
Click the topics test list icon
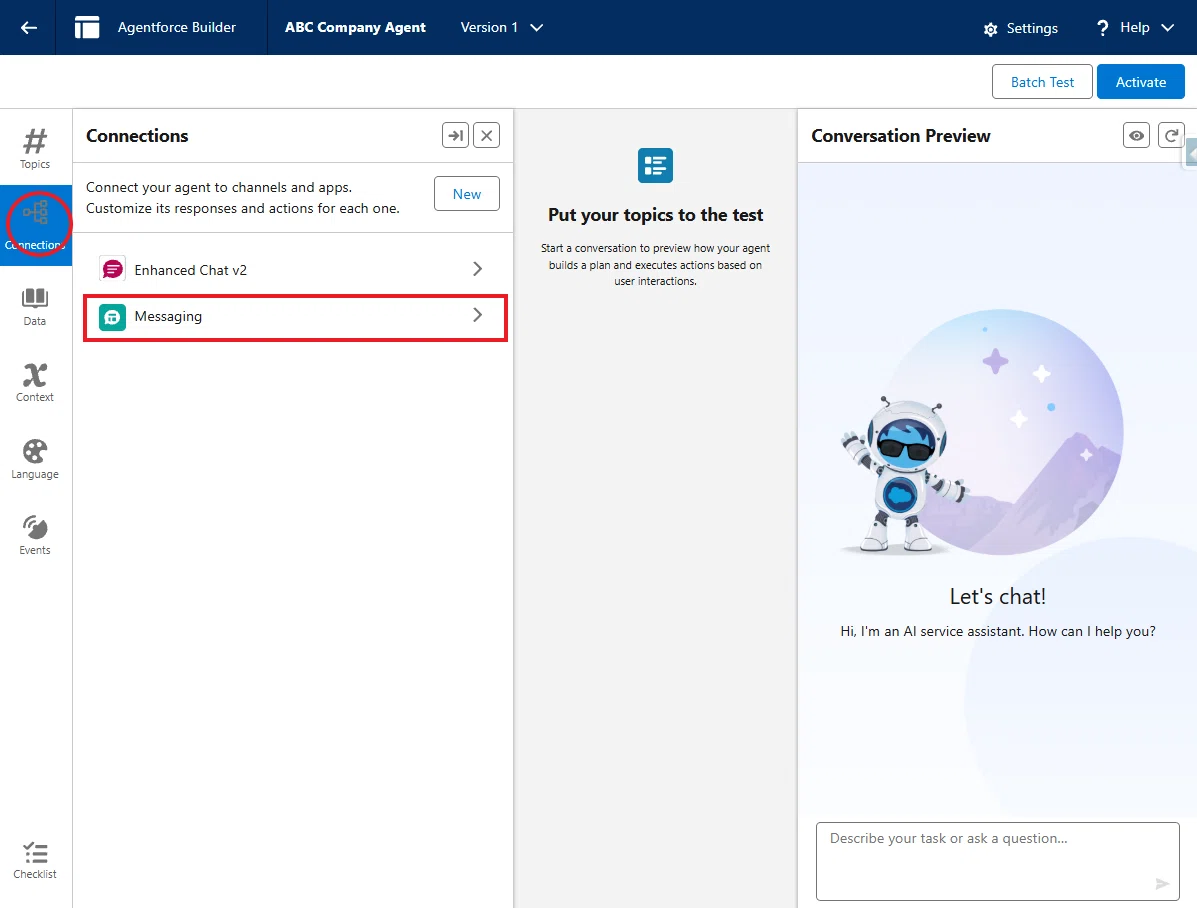655,166
